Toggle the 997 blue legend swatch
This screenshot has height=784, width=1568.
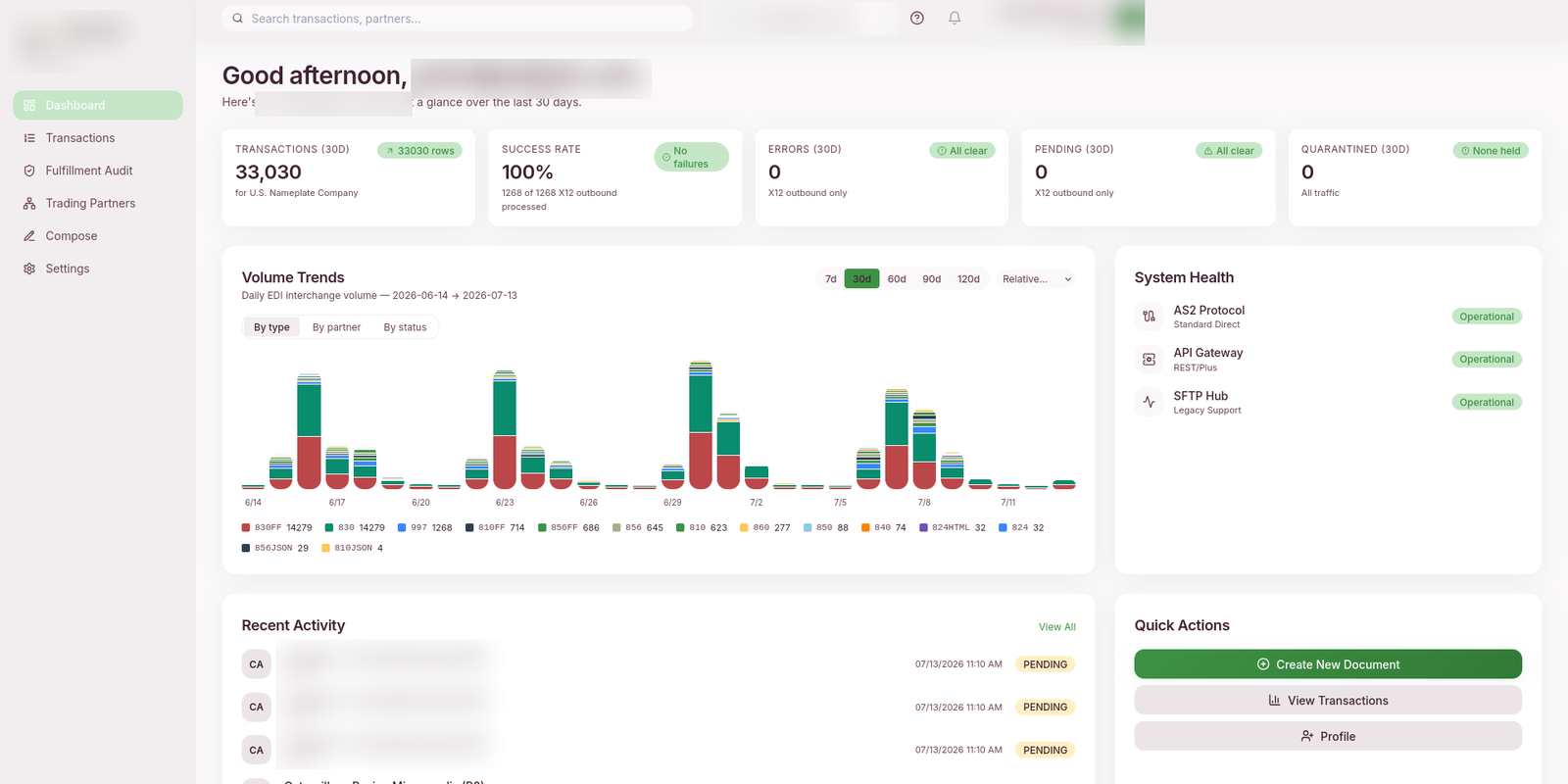click(x=402, y=527)
